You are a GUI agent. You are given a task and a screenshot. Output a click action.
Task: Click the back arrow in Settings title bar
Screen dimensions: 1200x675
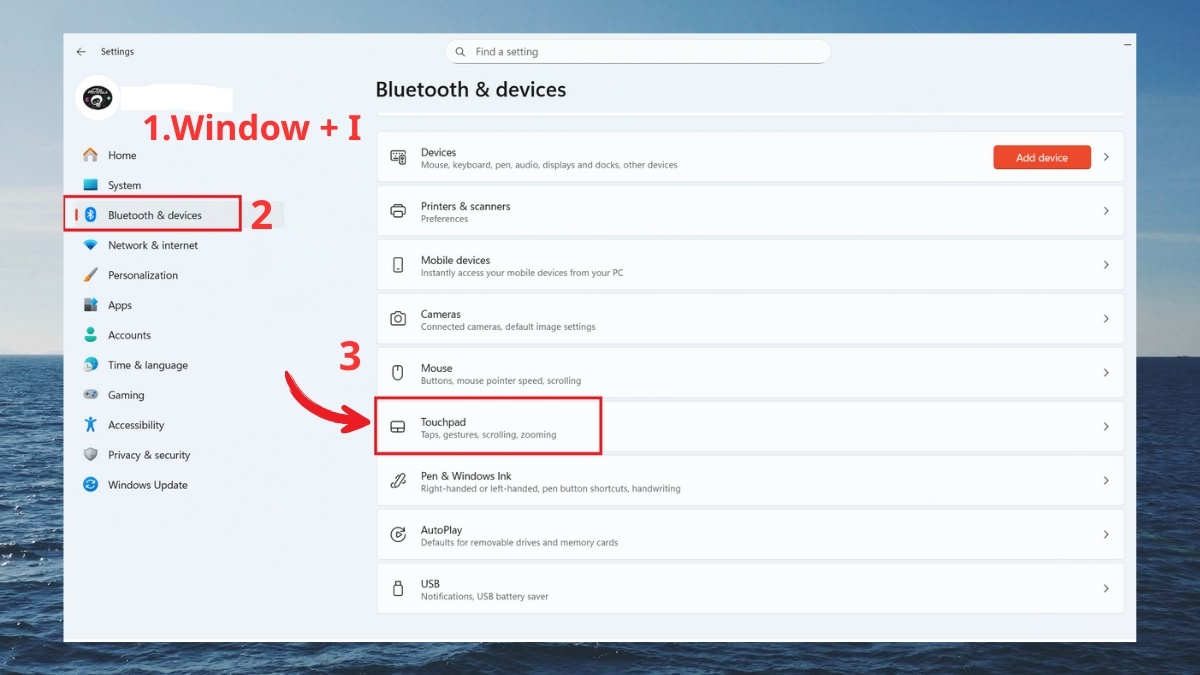coord(81,52)
